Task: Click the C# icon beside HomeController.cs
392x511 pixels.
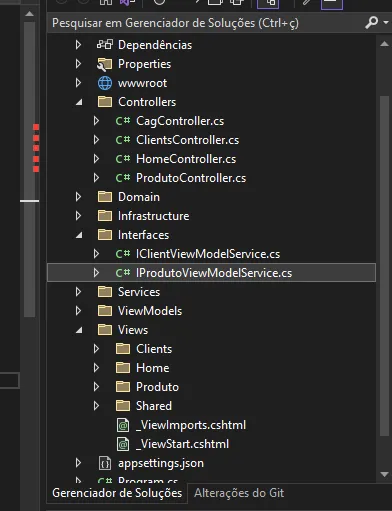Action: 123,159
